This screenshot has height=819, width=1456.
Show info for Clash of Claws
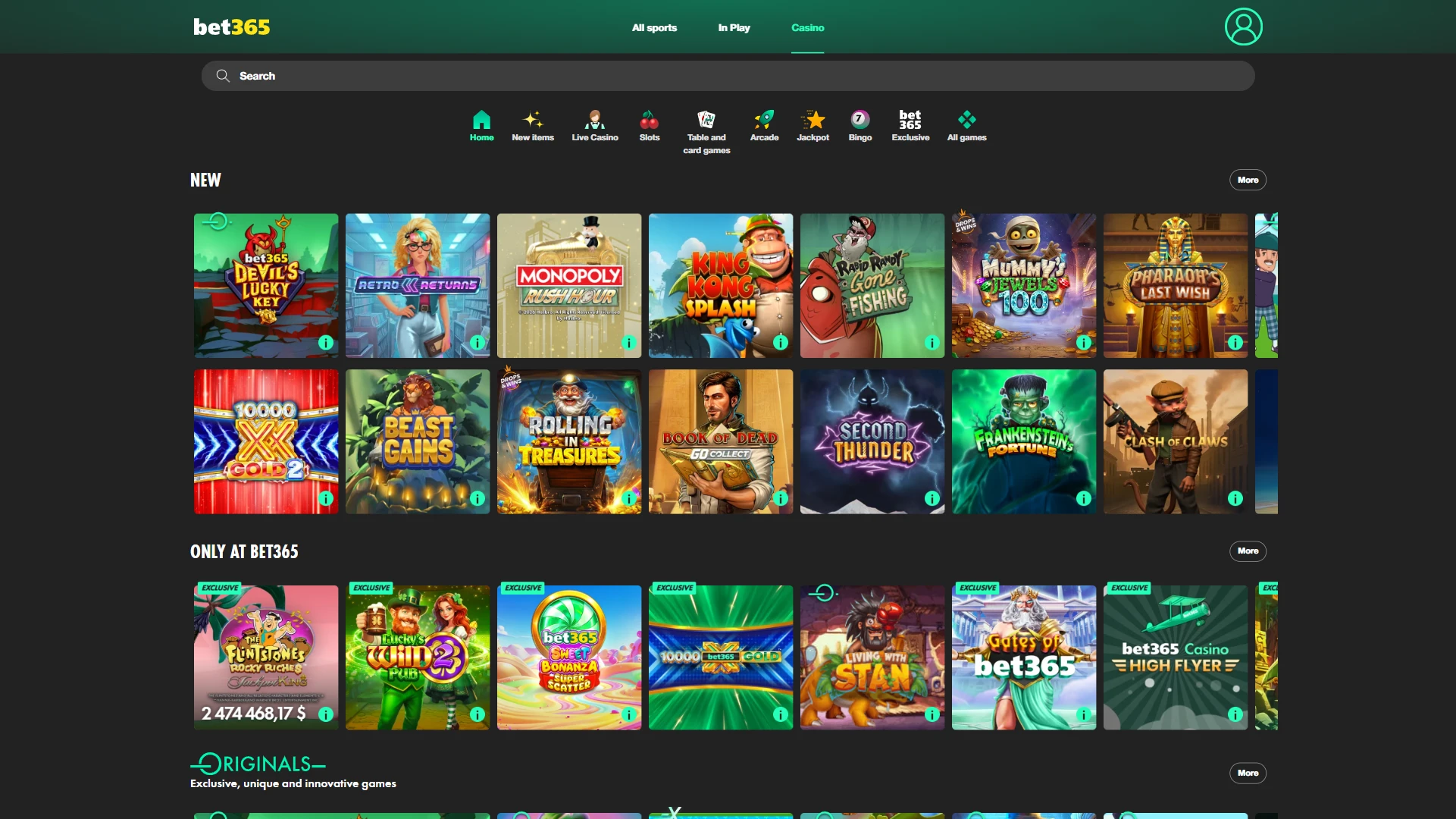(x=1235, y=499)
